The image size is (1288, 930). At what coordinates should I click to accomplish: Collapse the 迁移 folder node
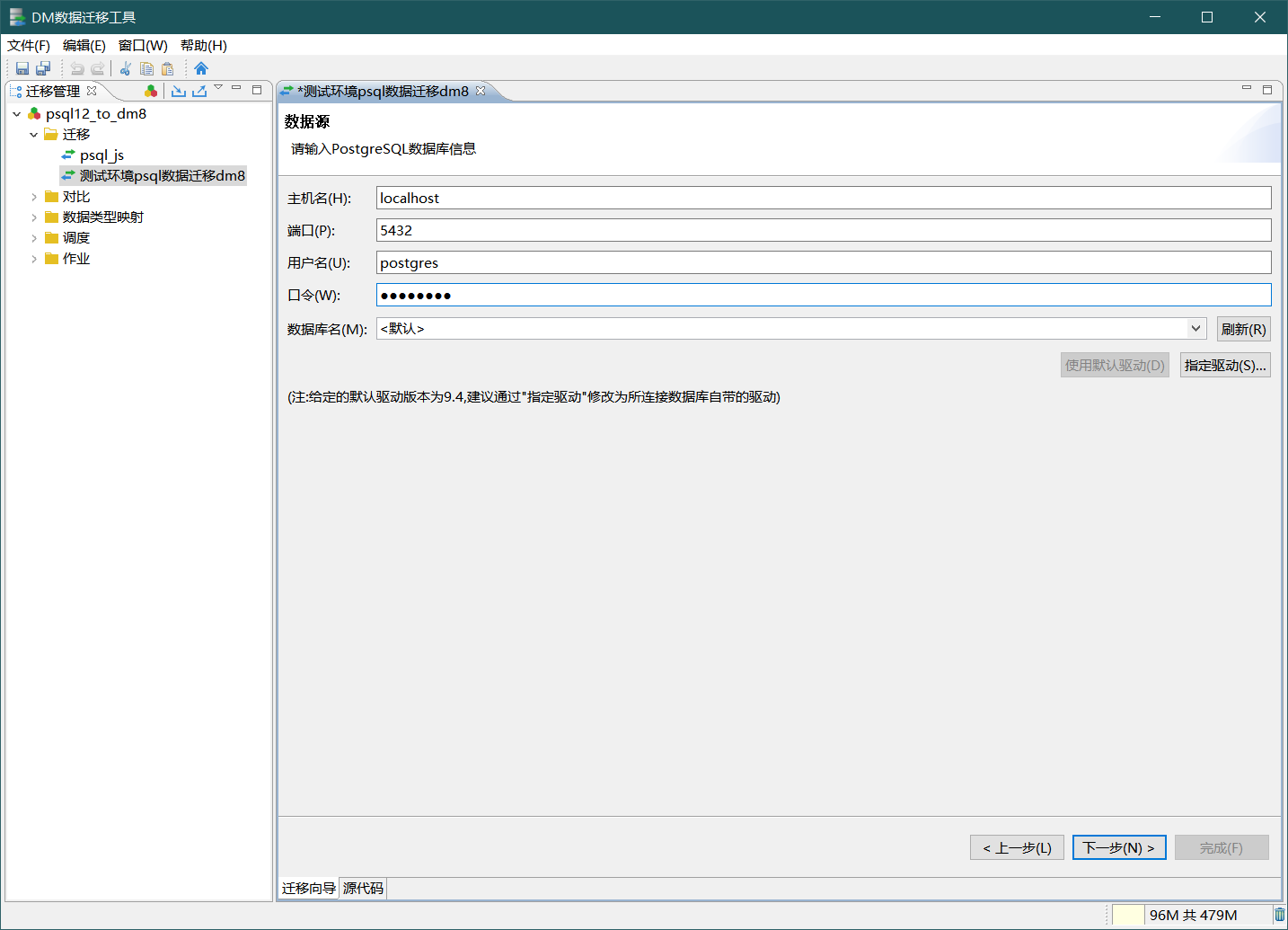point(33,135)
